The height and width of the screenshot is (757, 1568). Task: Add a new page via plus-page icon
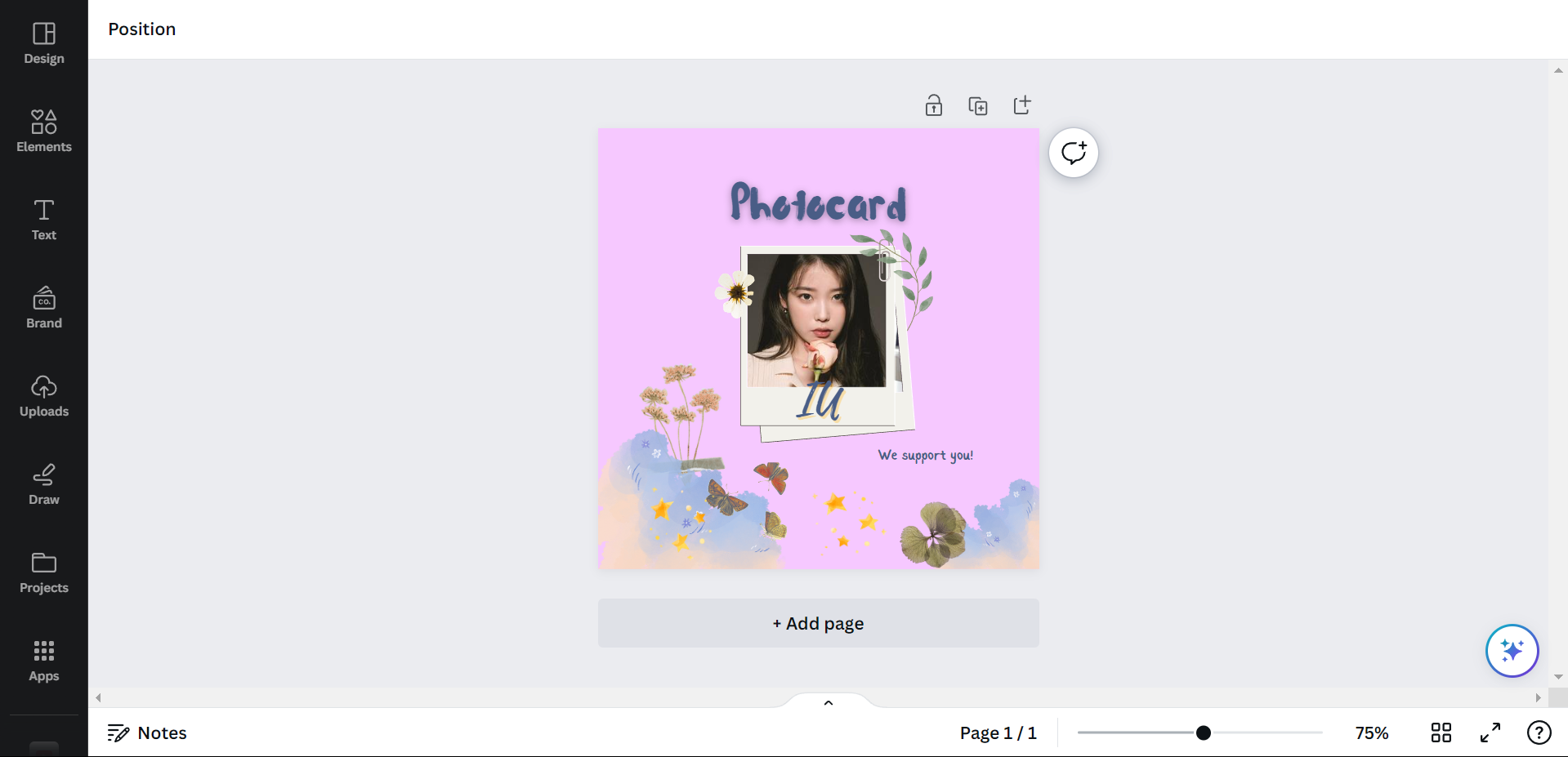pos(1022,105)
